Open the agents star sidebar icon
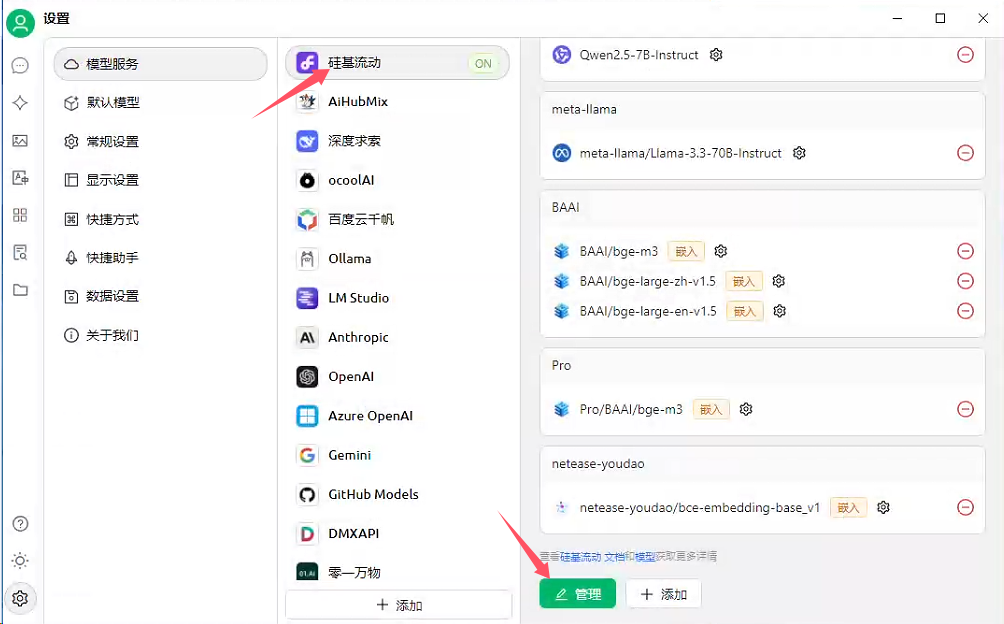Image resolution: width=1004 pixels, height=624 pixels. 20,103
